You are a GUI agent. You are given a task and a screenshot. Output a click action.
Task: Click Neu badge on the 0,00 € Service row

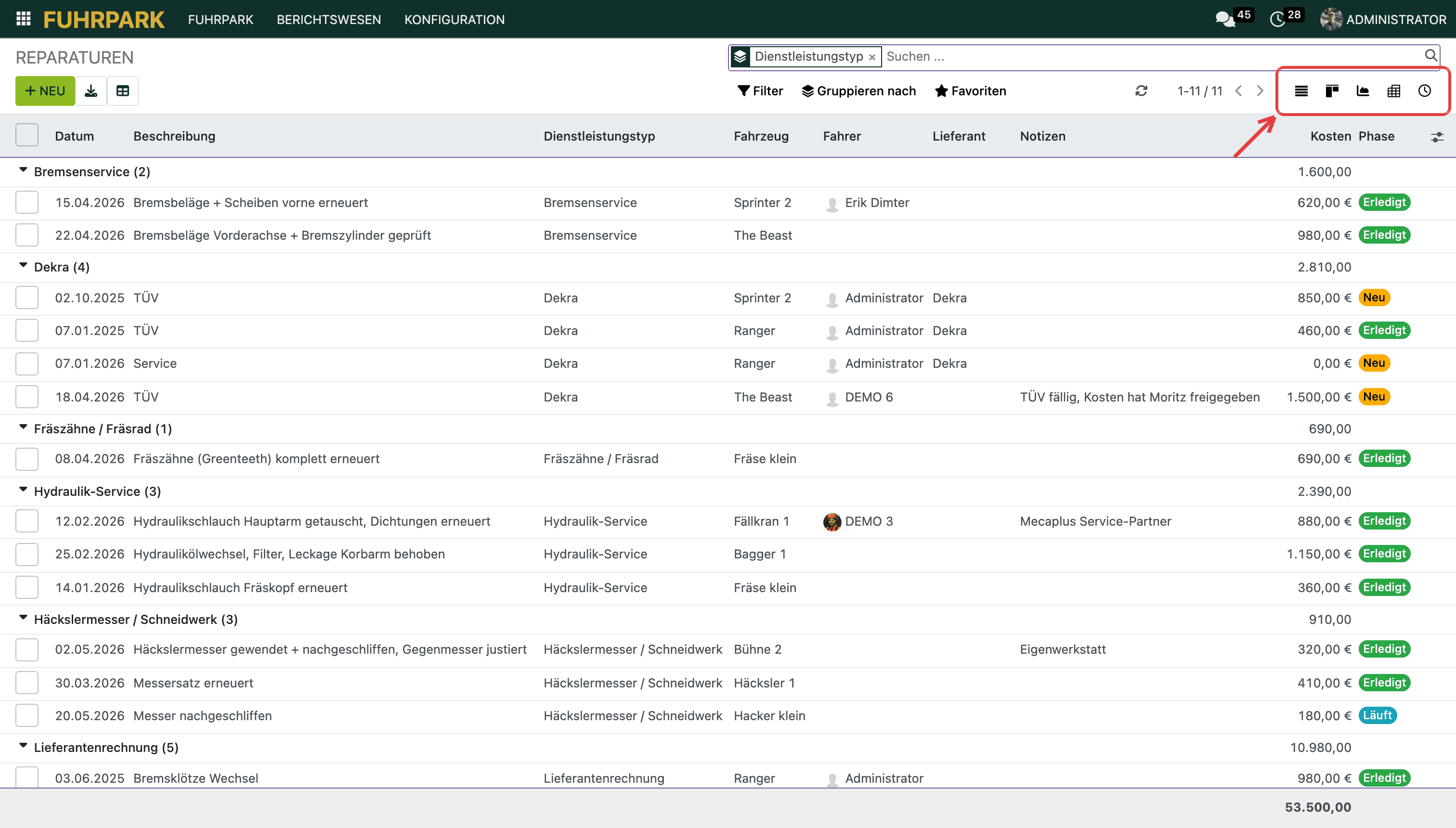tap(1374, 363)
